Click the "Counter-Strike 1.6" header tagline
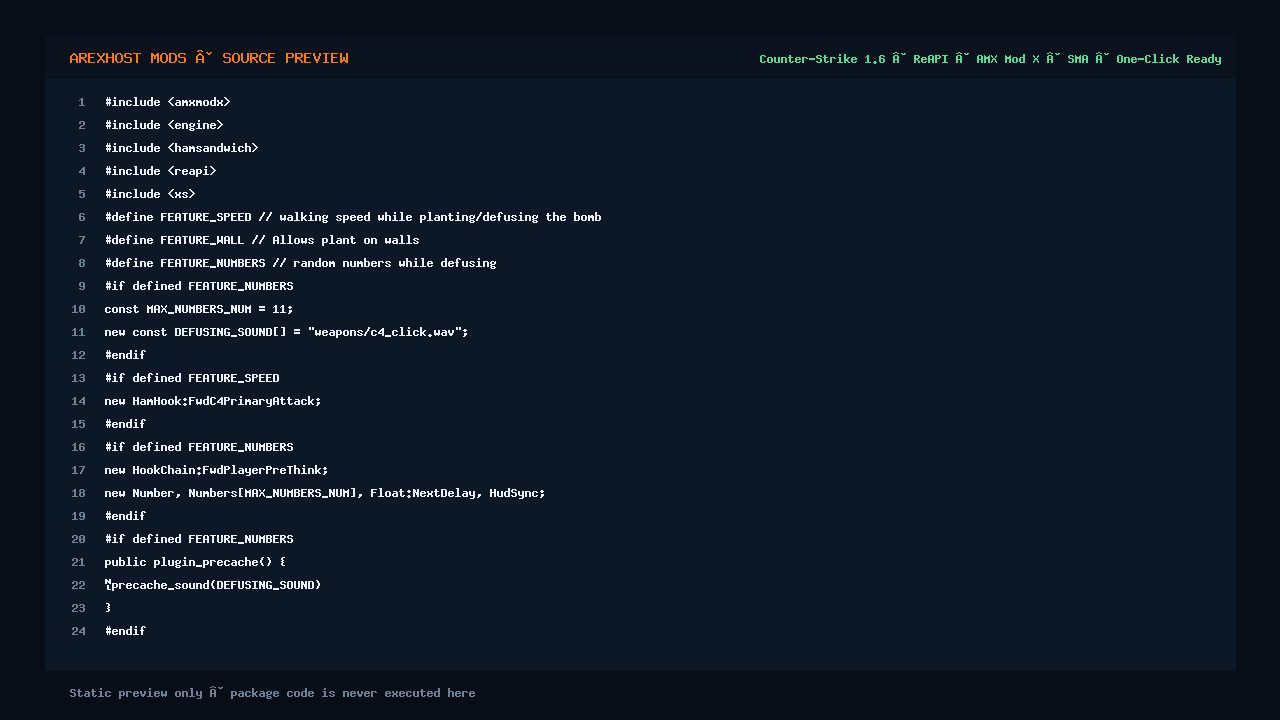1280x720 pixels. [990, 59]
